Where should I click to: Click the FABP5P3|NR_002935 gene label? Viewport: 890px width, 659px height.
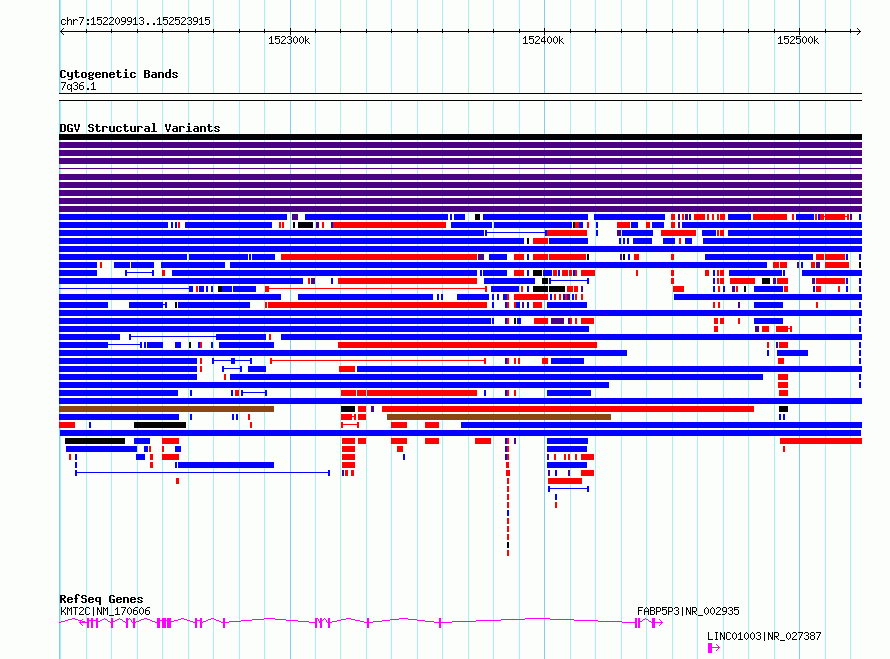[x=688, y=611]
